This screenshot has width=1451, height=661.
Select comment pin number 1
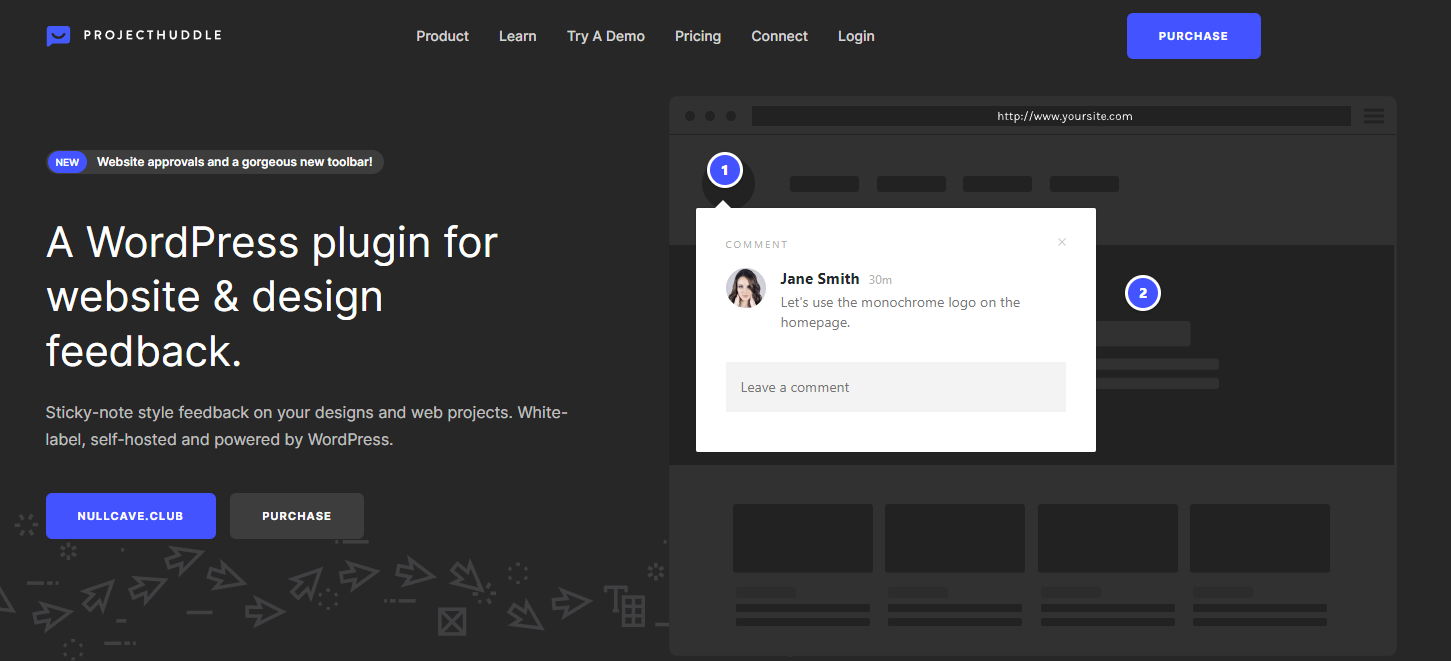[724, 170]
